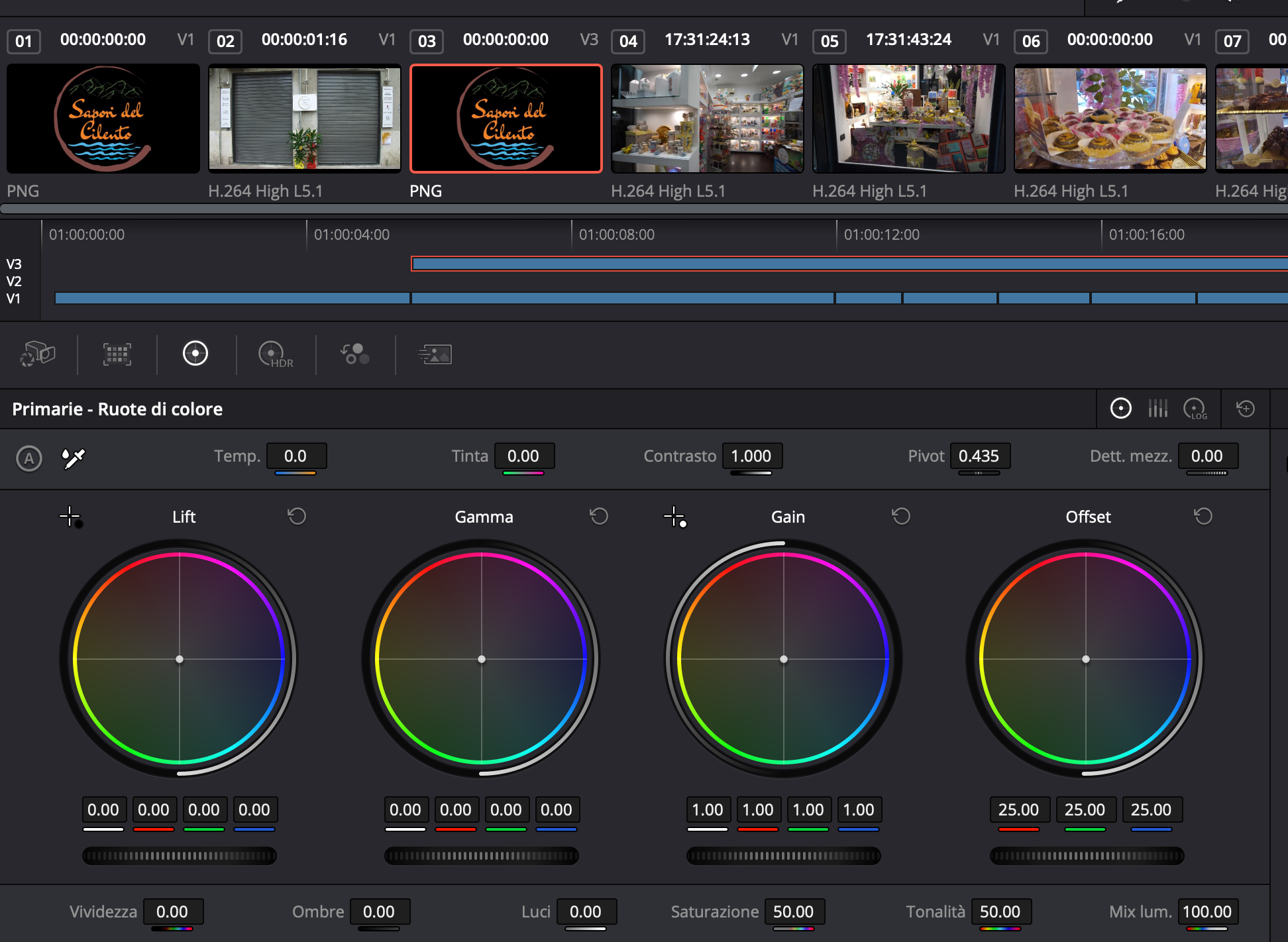The height and width of the screenshot is (942, 1288).
Task: Click clip number 07 badge
Action: (1232, 41)
